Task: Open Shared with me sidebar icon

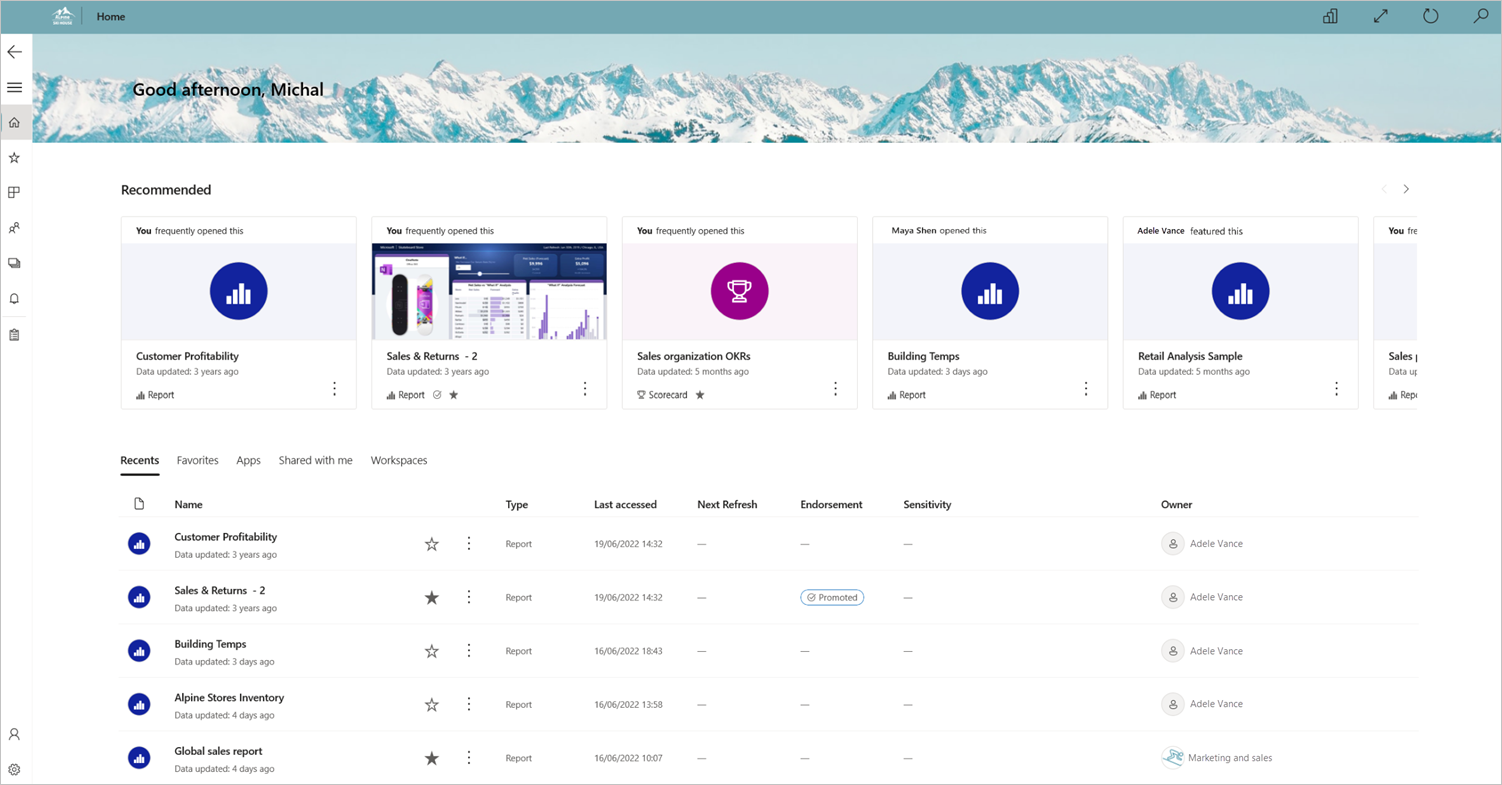Action: point(14,228)
